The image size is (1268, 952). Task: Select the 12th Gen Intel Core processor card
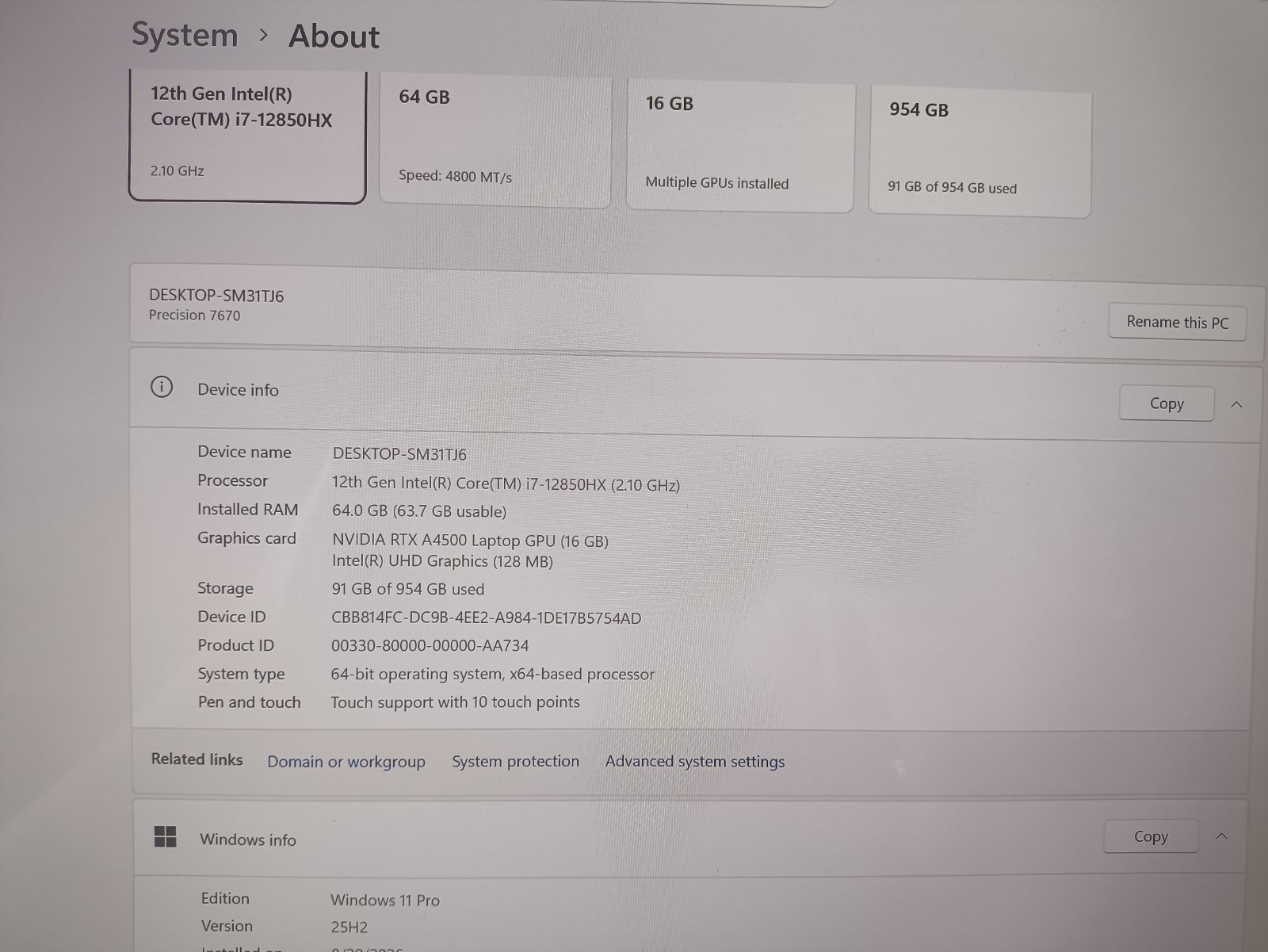point(247,136)
